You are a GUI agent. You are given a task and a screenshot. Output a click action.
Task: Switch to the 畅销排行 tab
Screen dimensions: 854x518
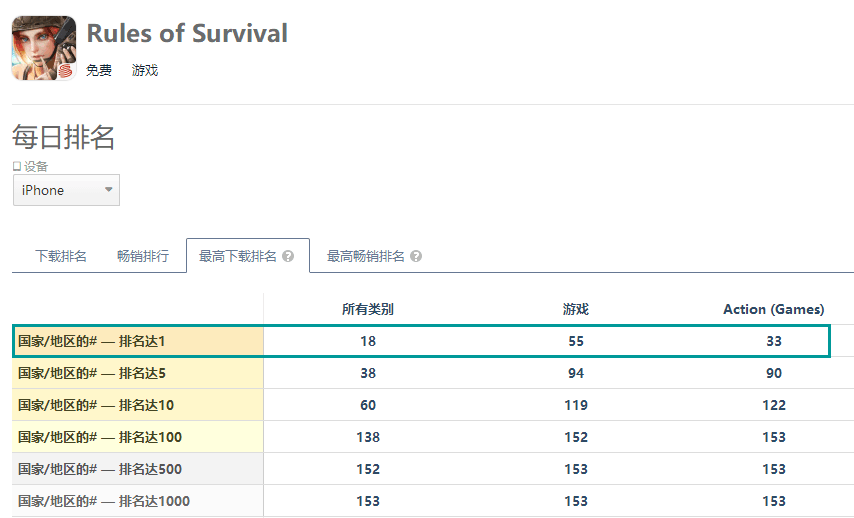click(x=143, y=256)
